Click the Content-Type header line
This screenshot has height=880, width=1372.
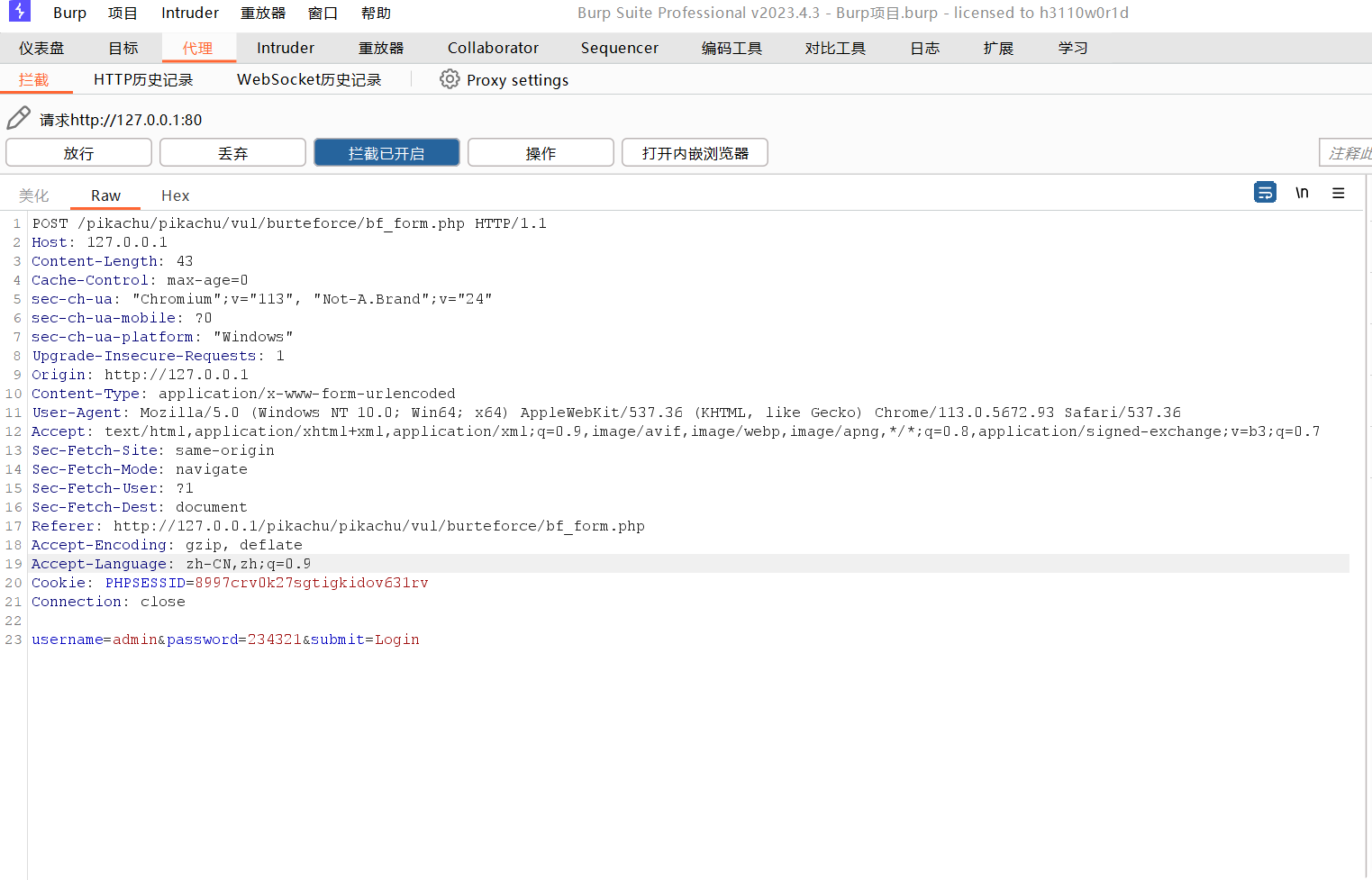tap(243, 394)
